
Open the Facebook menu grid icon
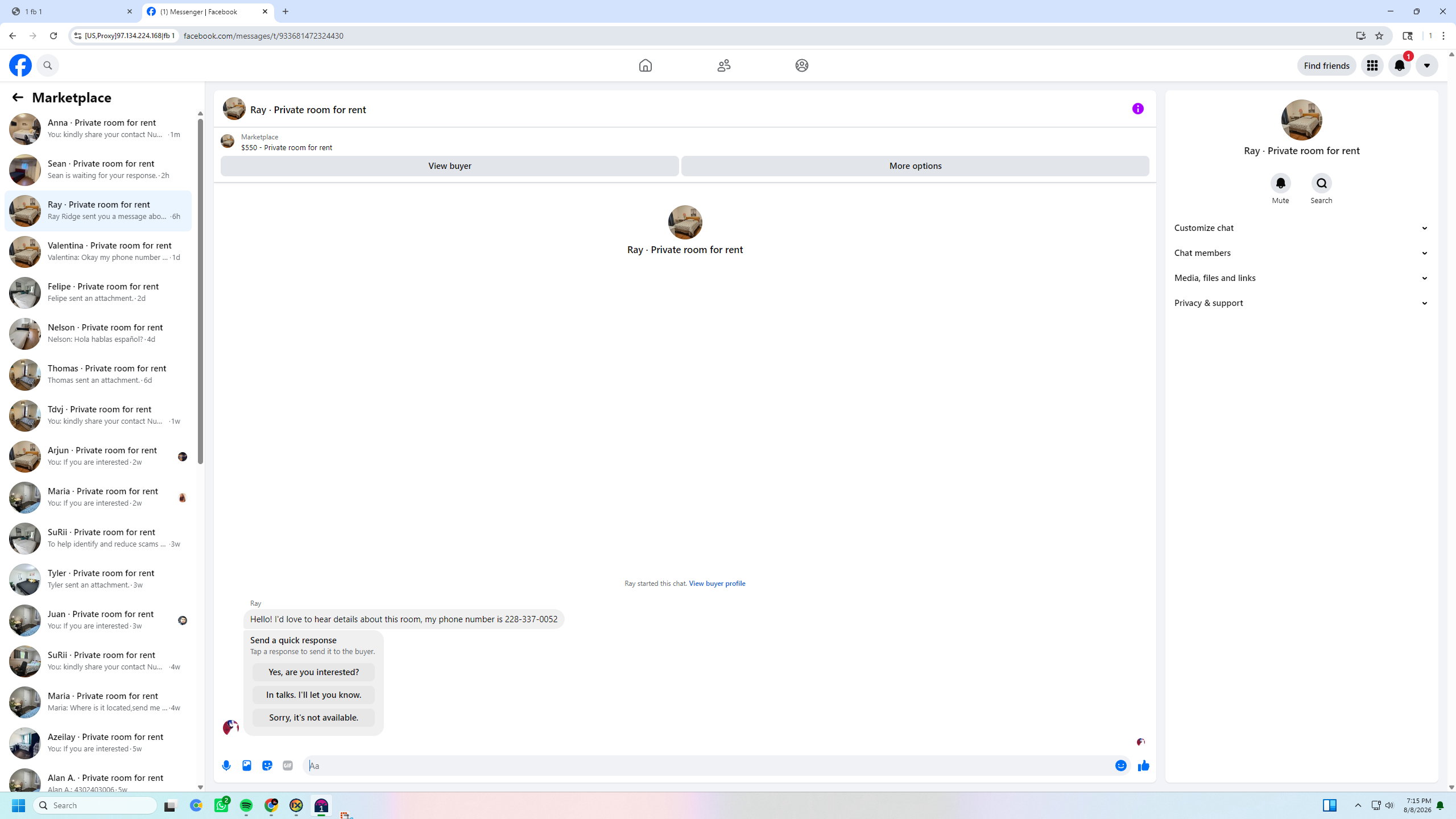[x=1372, y=65]
